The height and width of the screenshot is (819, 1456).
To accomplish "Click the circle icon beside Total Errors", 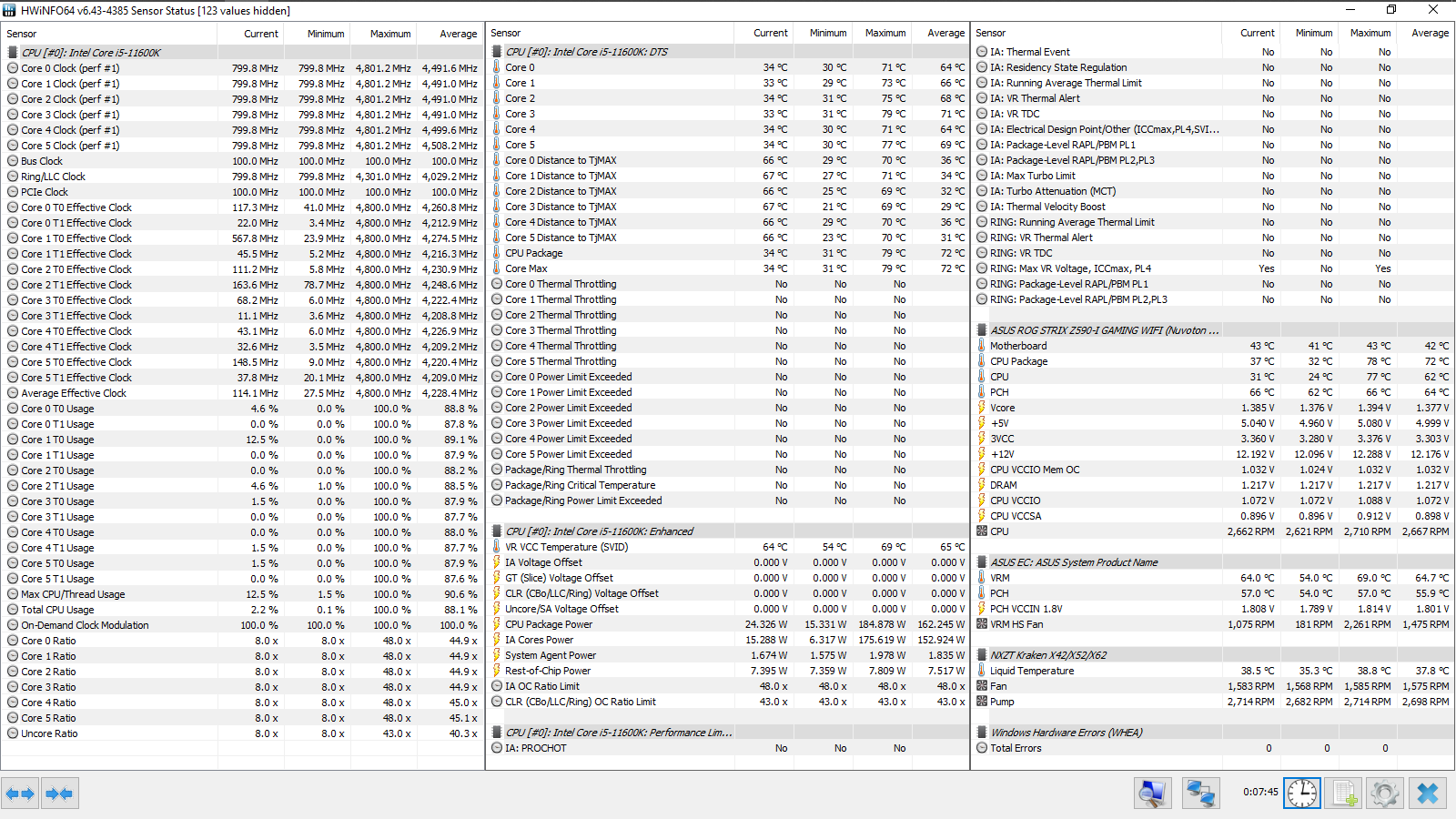I will coord(982,748).
